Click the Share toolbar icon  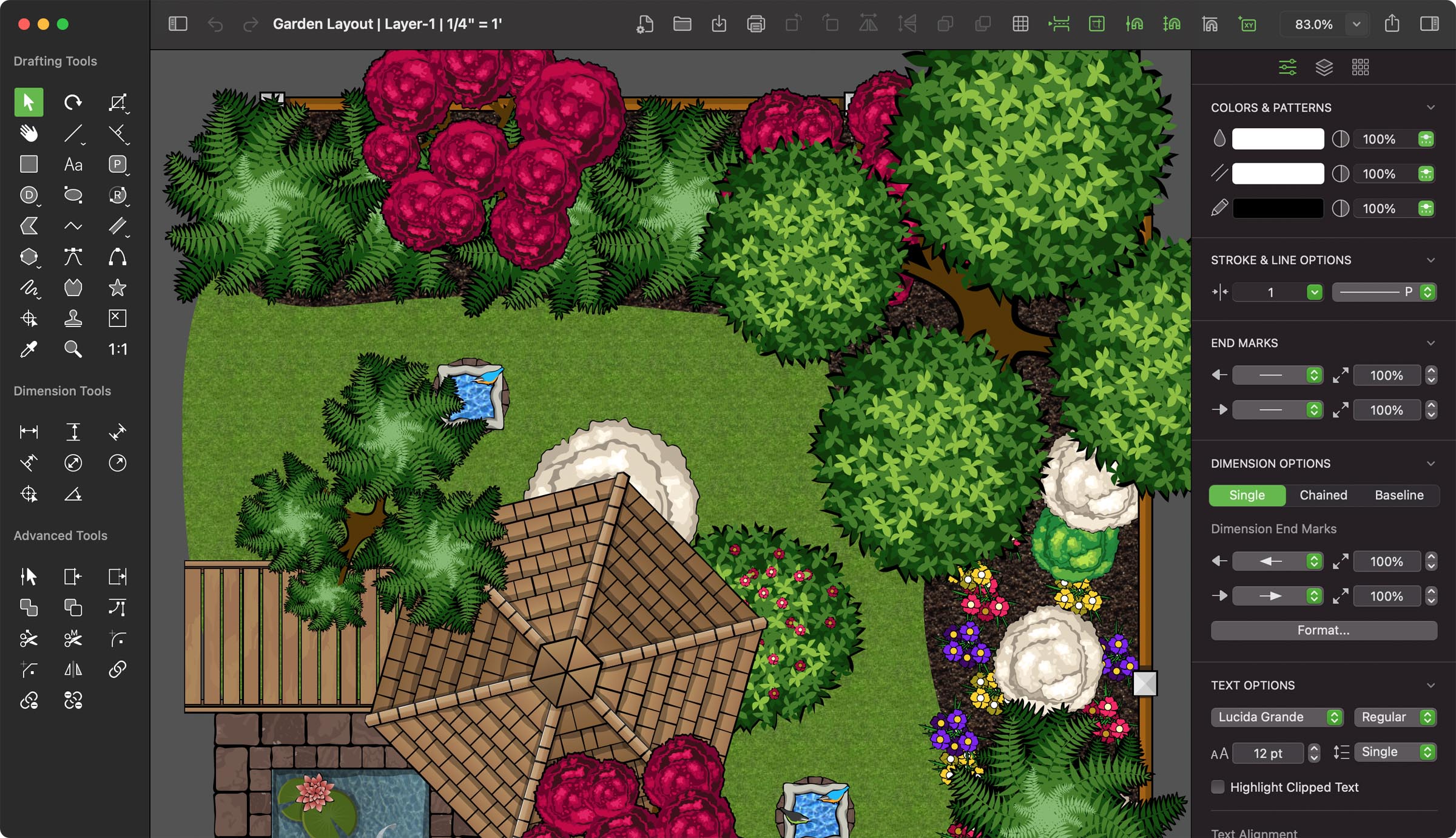(1392, 24)
